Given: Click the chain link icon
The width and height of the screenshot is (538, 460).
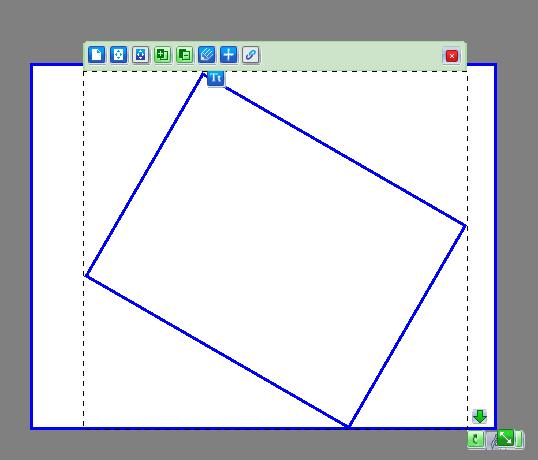Looking at the screenshot, I should 250,55.
